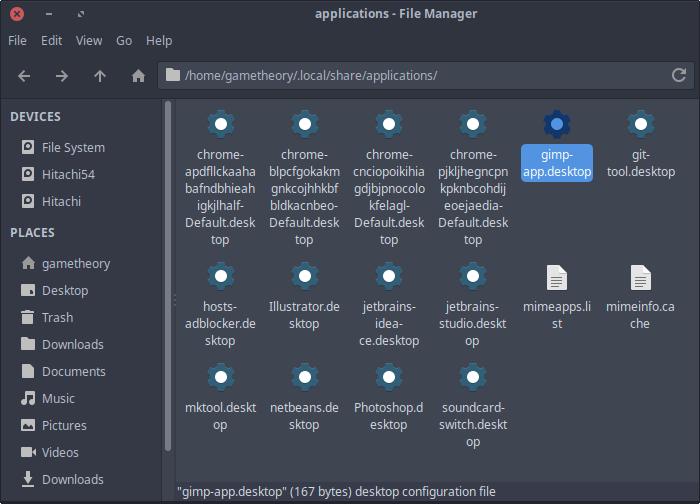This screenshot has height=504, width=700.
Task: Go back with the left arrow button
Action: [24, 76]
